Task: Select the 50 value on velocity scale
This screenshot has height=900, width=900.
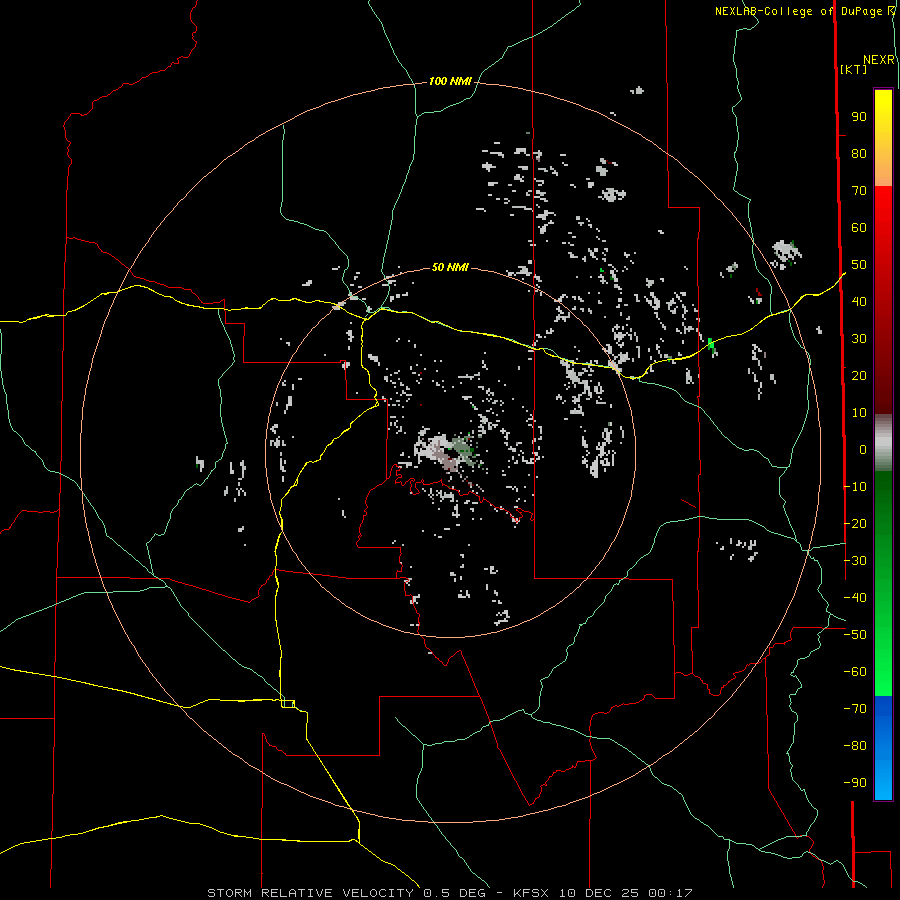Action: (x=859, y=265)
